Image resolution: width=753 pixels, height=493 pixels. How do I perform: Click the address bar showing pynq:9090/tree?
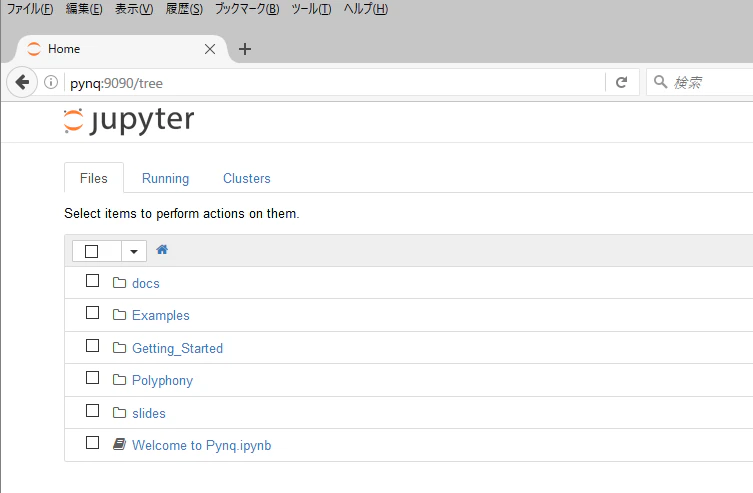[x=335, y=83]
